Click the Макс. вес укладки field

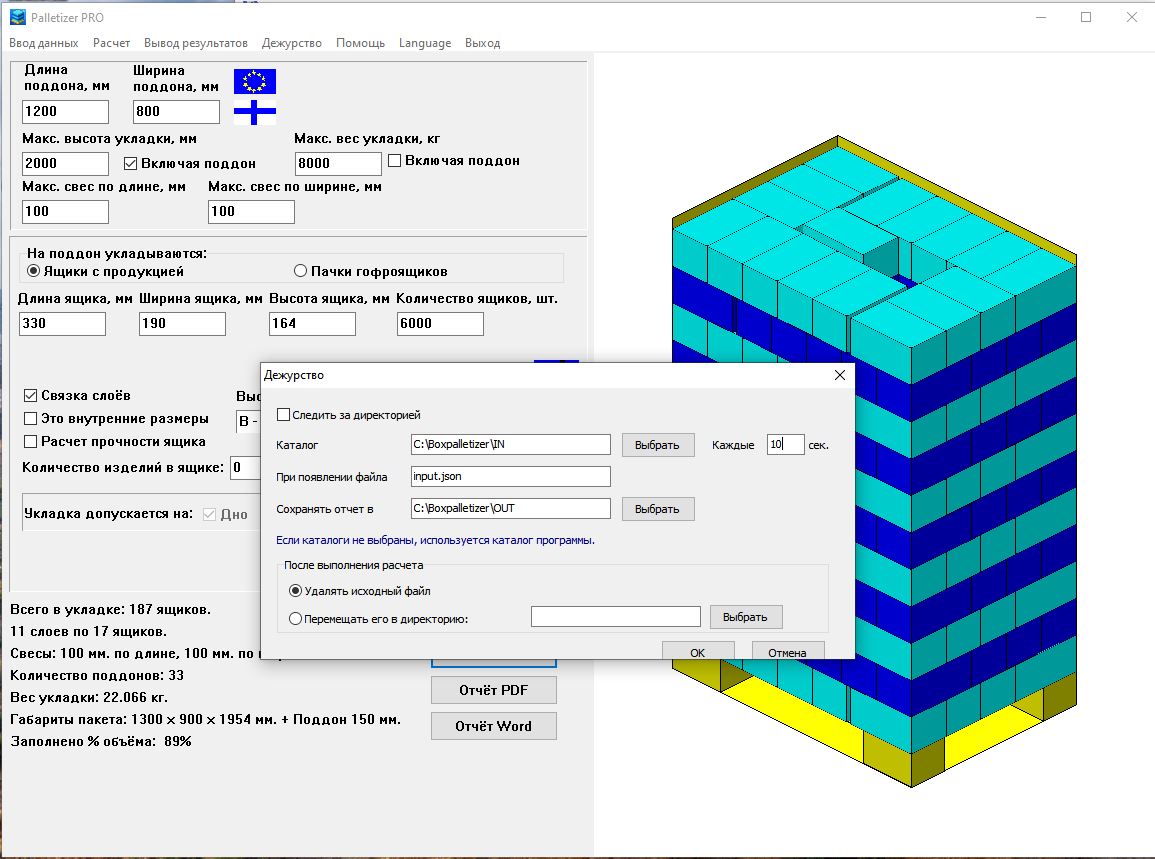[338, 164]
